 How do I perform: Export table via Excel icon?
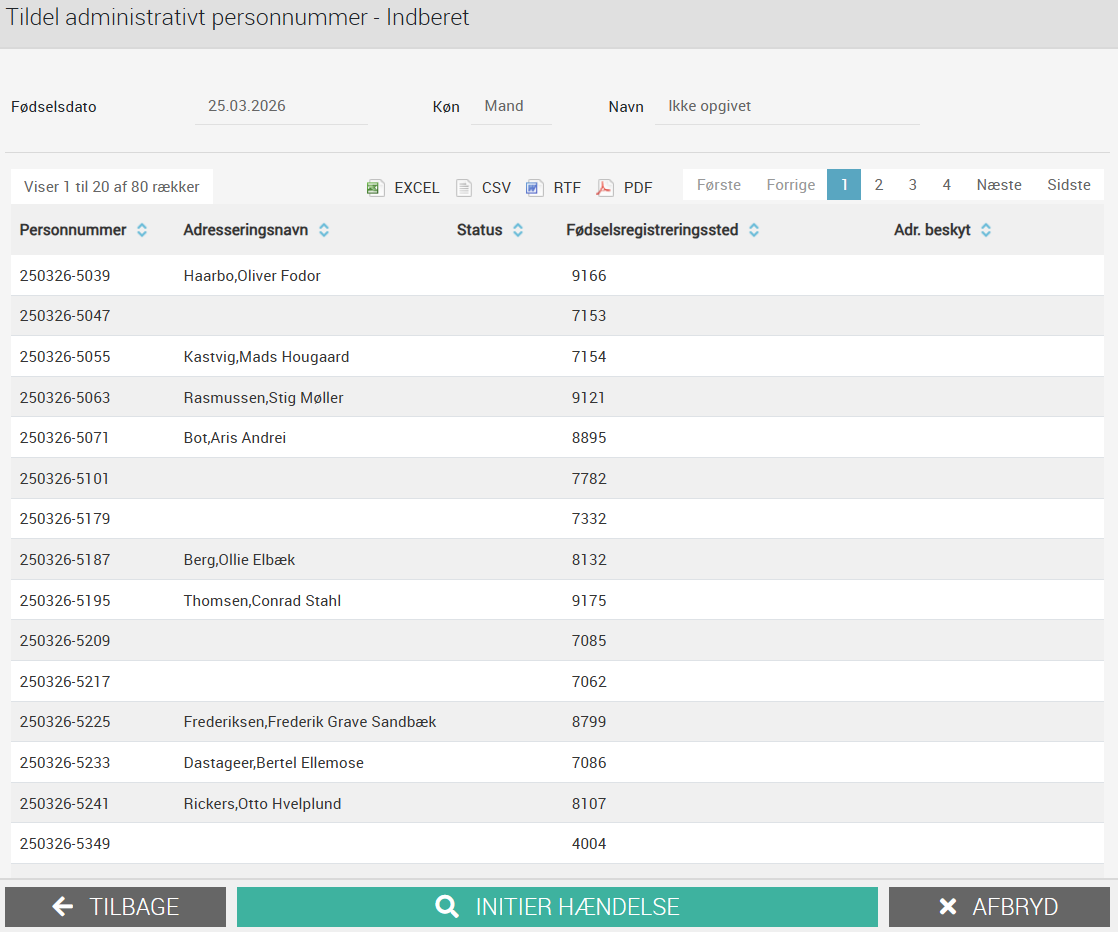pyautogui.click(x=375, y=188)
